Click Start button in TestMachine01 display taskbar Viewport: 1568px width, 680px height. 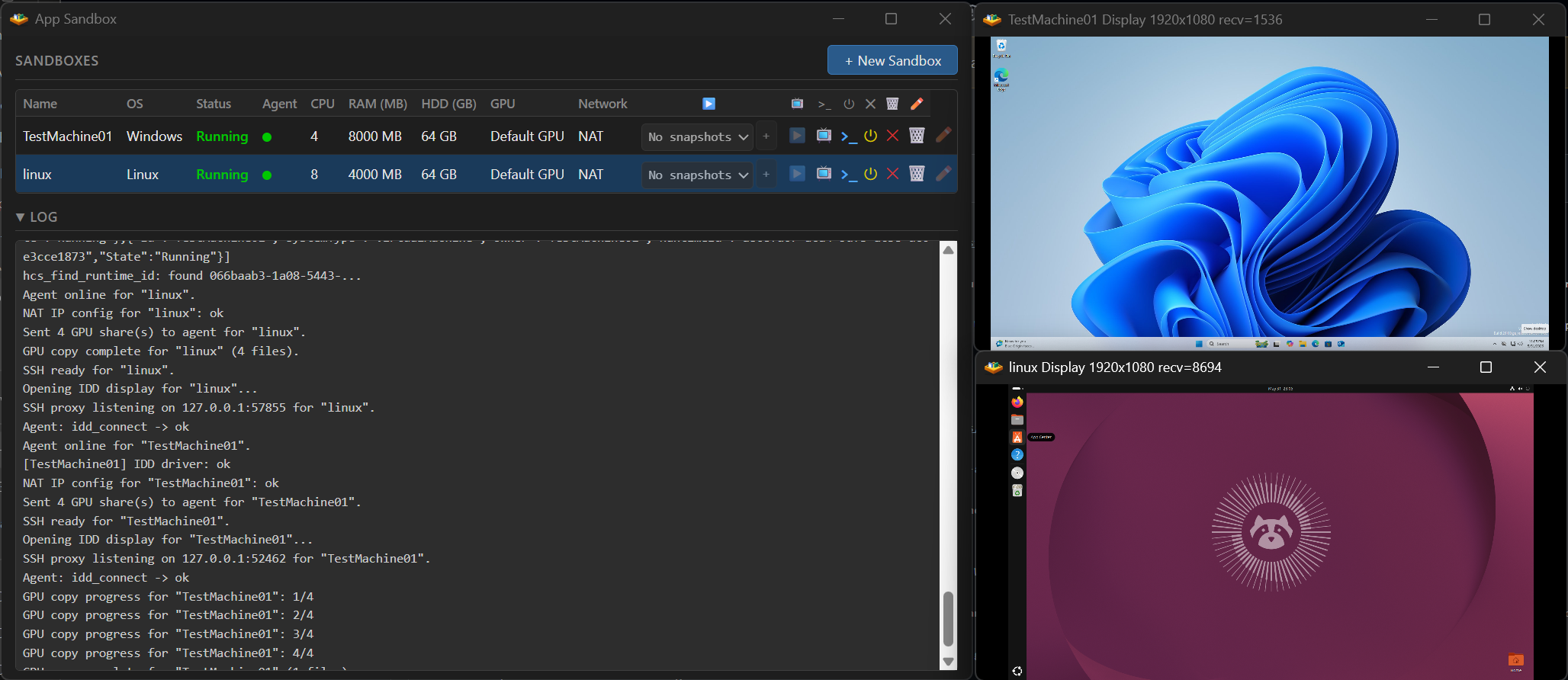click(1199, 344)
